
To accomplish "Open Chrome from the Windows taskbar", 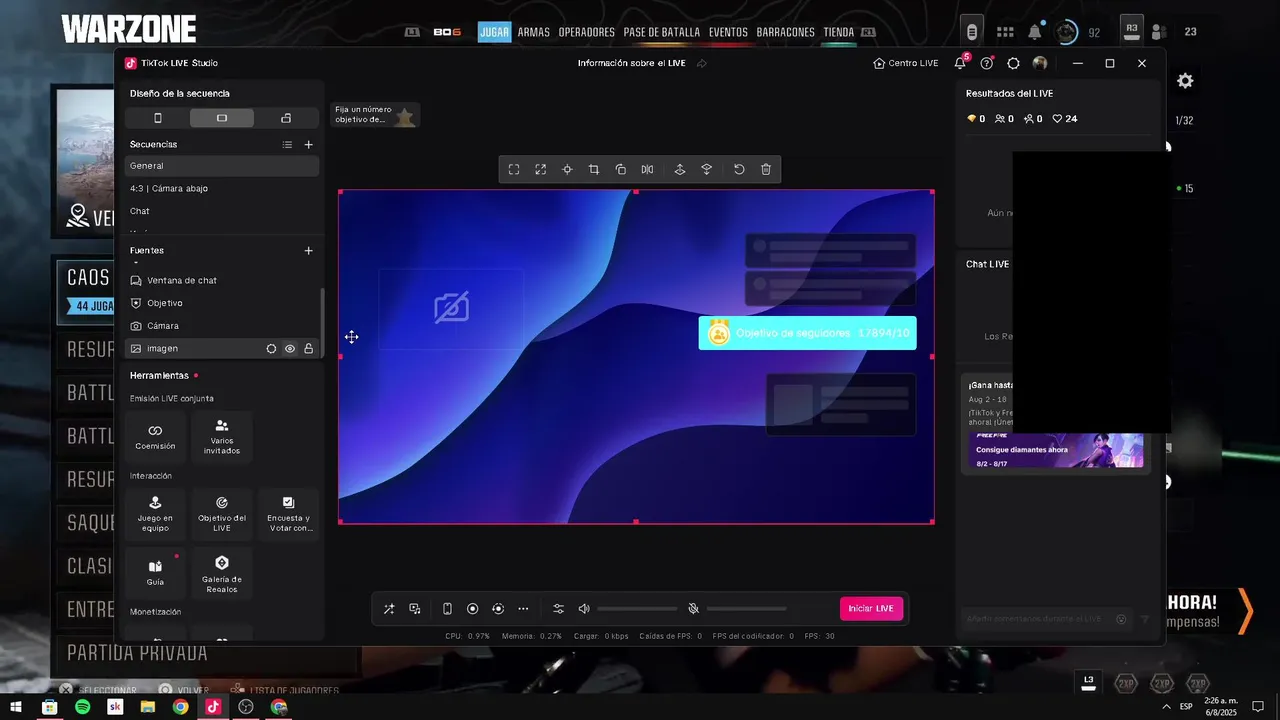I will coord(180,707).
